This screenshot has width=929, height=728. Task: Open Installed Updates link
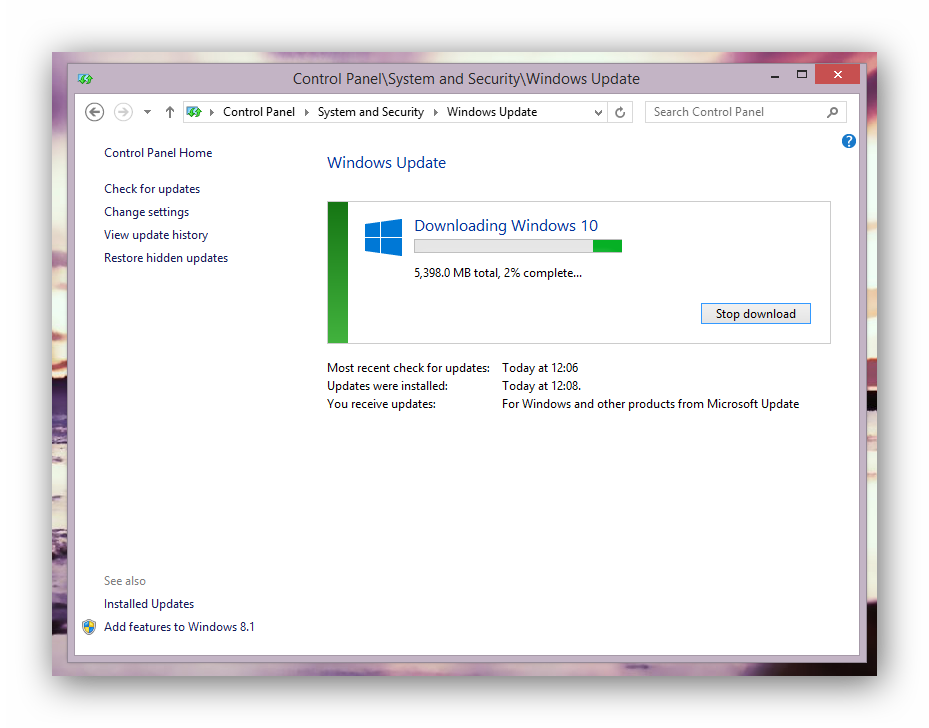tap(149, 604)
